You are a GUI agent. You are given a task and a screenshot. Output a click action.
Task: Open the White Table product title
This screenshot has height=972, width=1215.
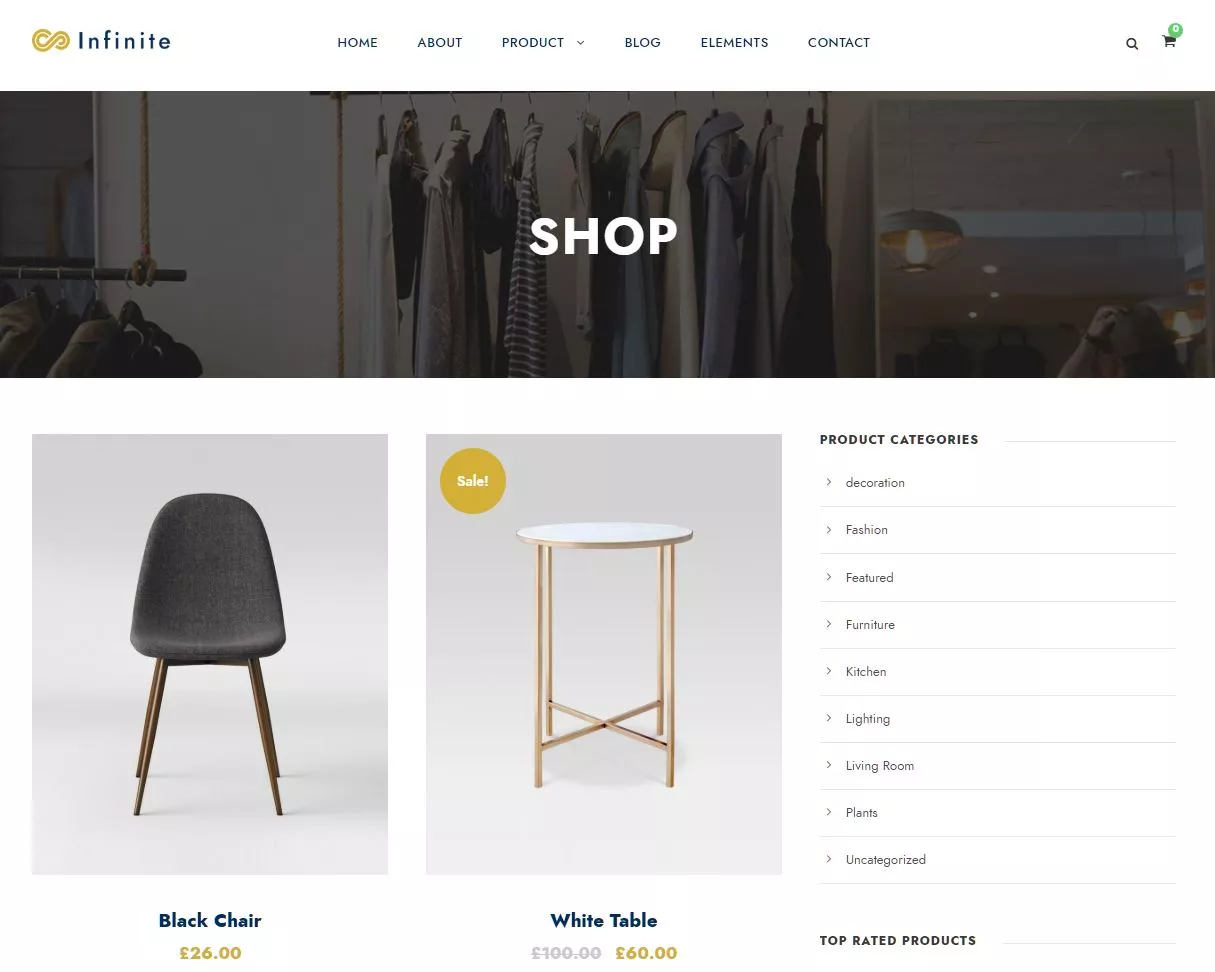click(x=604, y=920)
